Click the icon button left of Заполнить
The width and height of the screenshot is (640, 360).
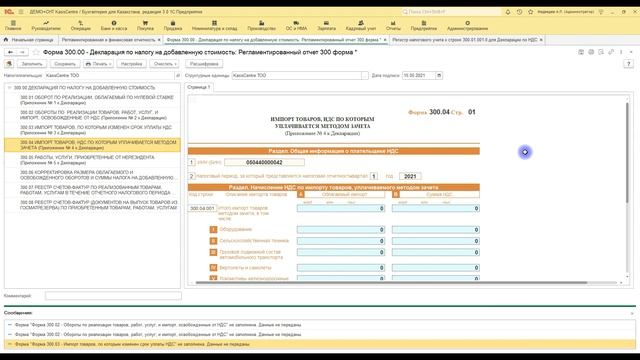(x=9, y=64)
